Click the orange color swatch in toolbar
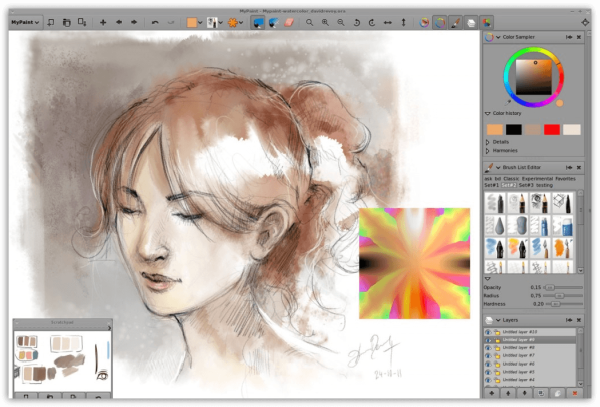The image size is (600, 407). [192, 21]
